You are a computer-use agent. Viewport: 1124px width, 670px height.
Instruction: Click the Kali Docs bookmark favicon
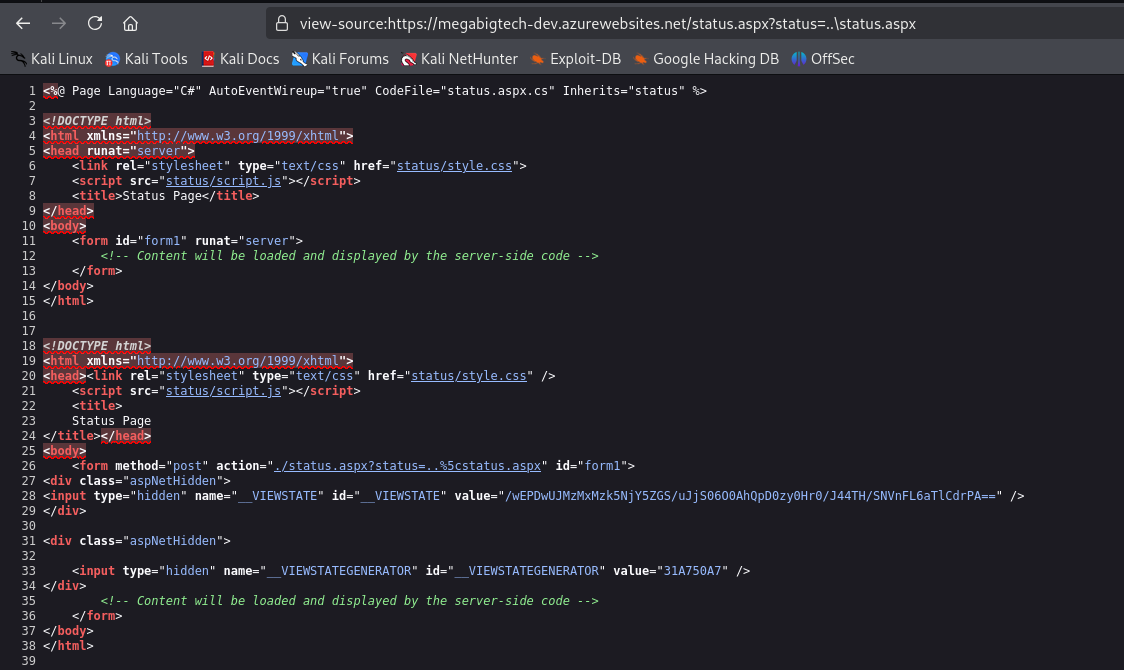pyautogui.click(x=208, y=59)
